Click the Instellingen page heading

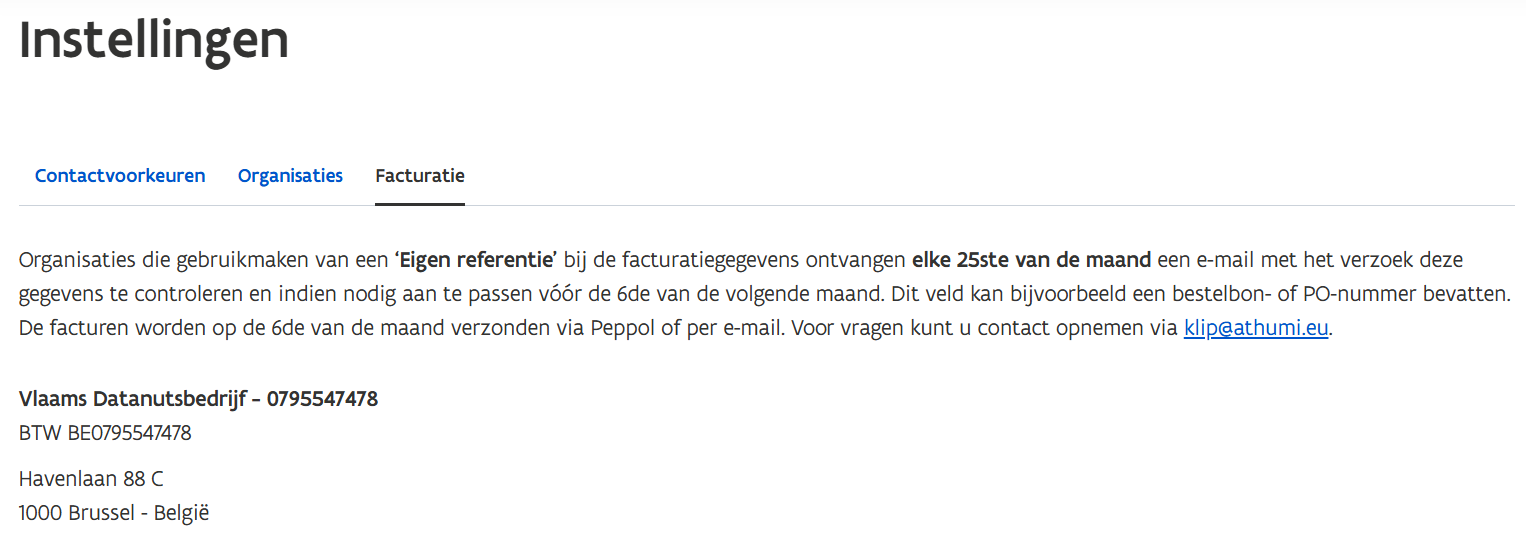(154, 40)
